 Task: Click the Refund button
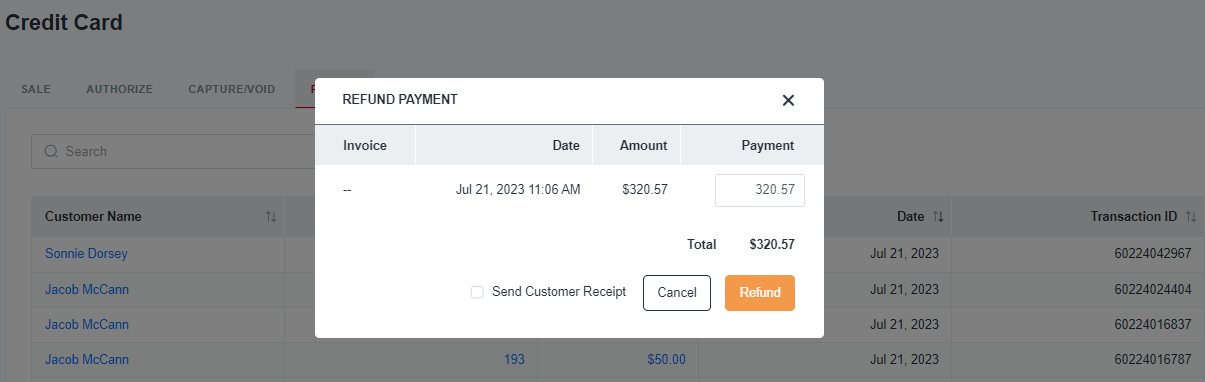(x=760, y=293)
